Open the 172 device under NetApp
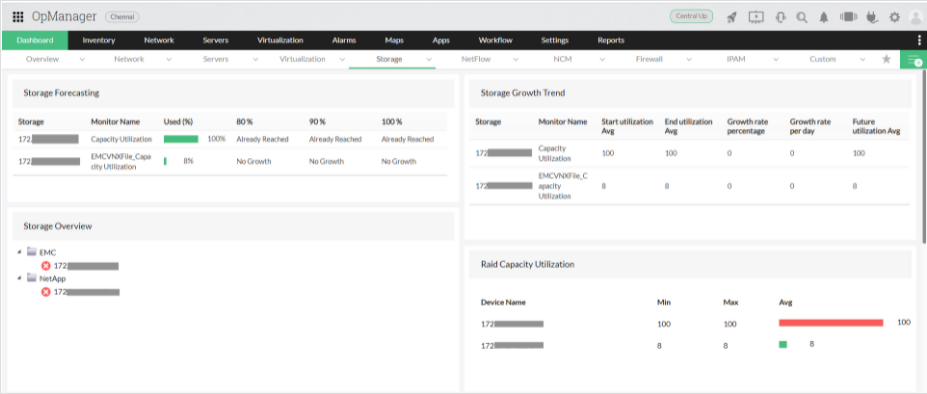Image resolution: width=927 pixels, height=394 pixels. [x=86, y=292]
